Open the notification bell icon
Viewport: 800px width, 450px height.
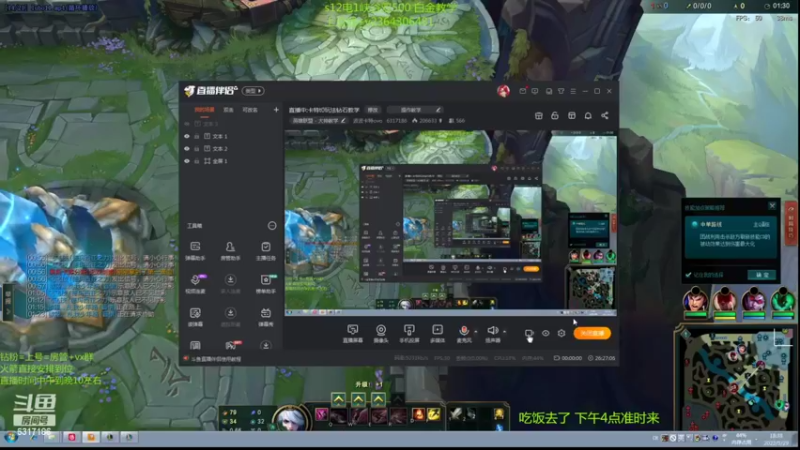(588, 116)
